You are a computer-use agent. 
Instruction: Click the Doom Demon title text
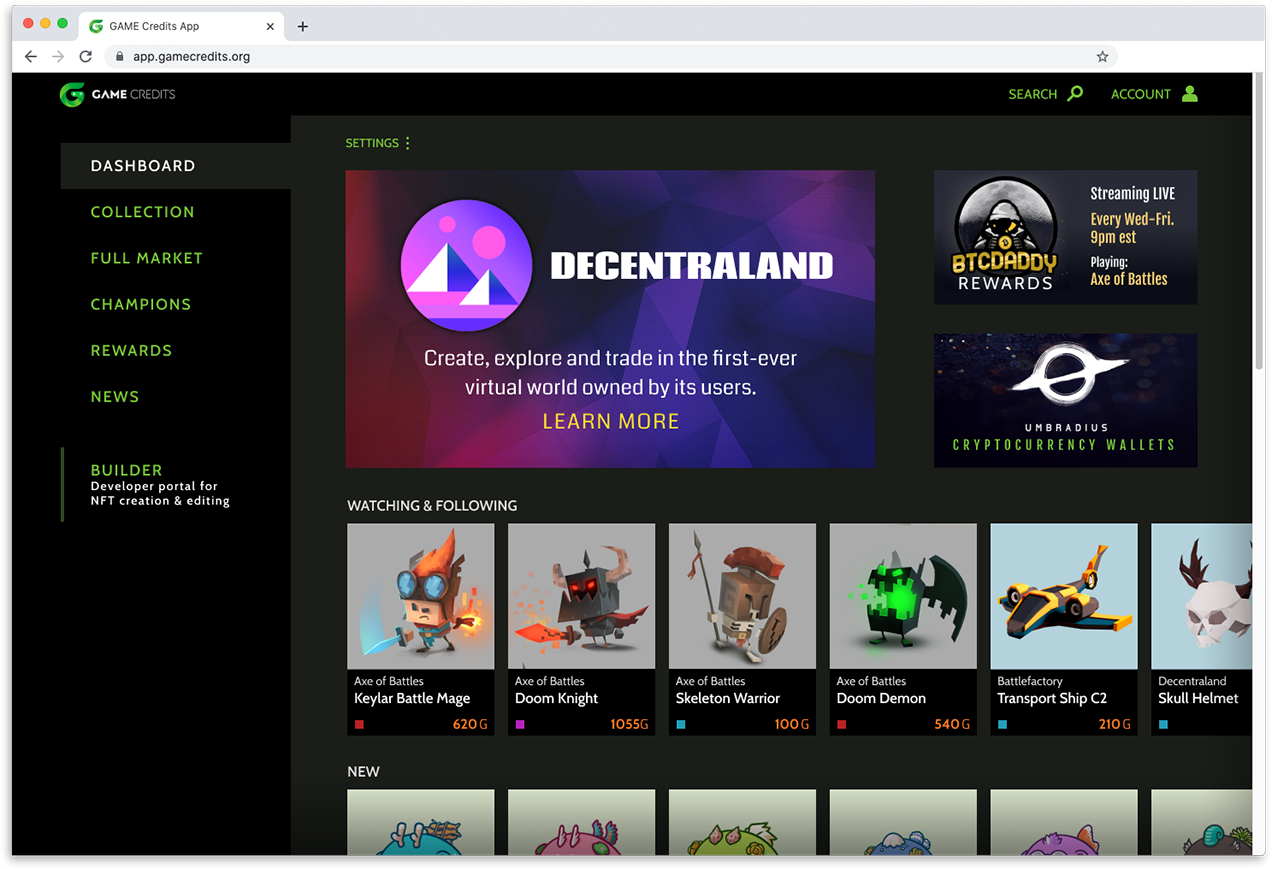881,699
